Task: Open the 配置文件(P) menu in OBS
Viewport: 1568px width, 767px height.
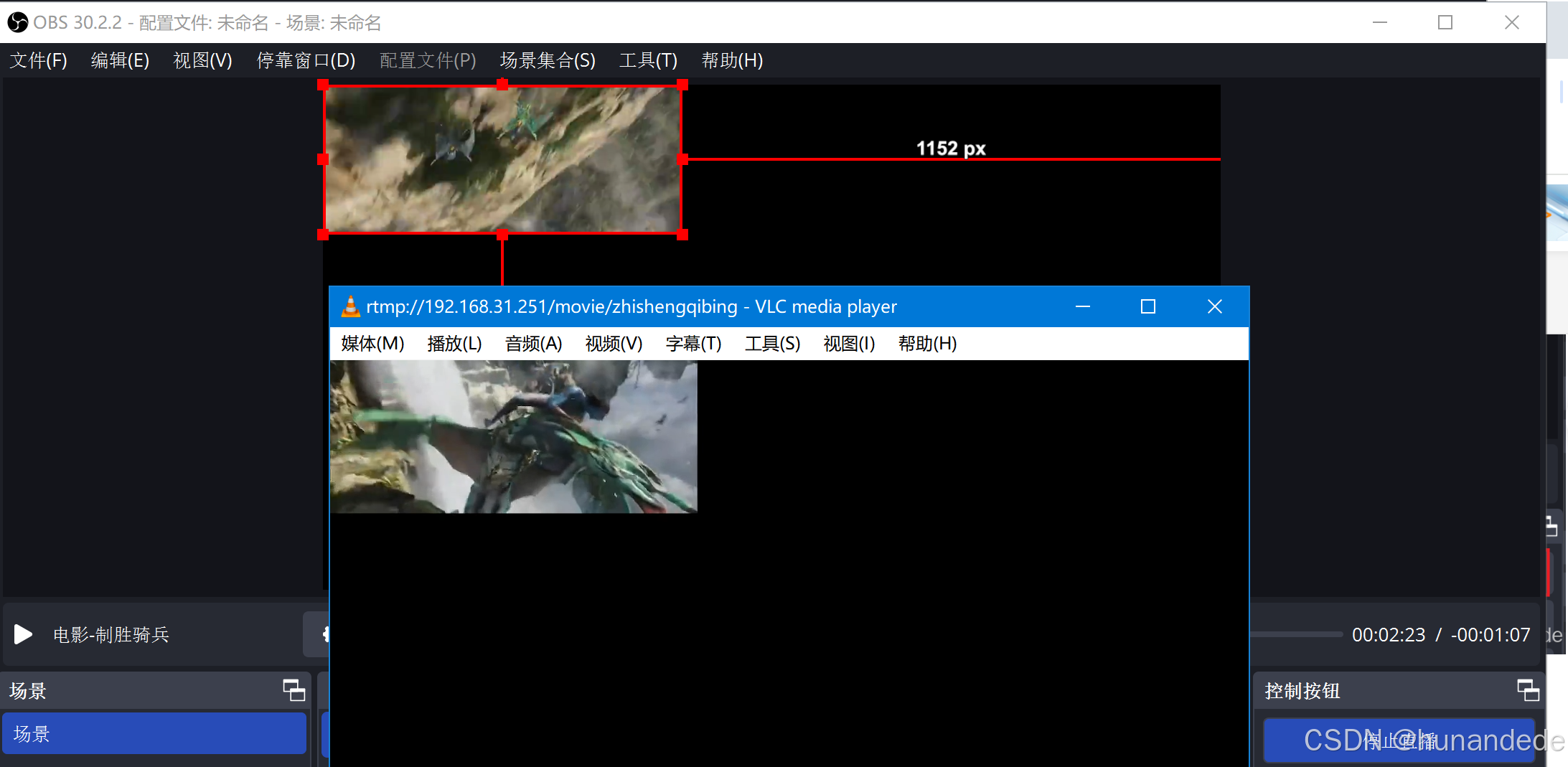Action: (x=428, y=60)
